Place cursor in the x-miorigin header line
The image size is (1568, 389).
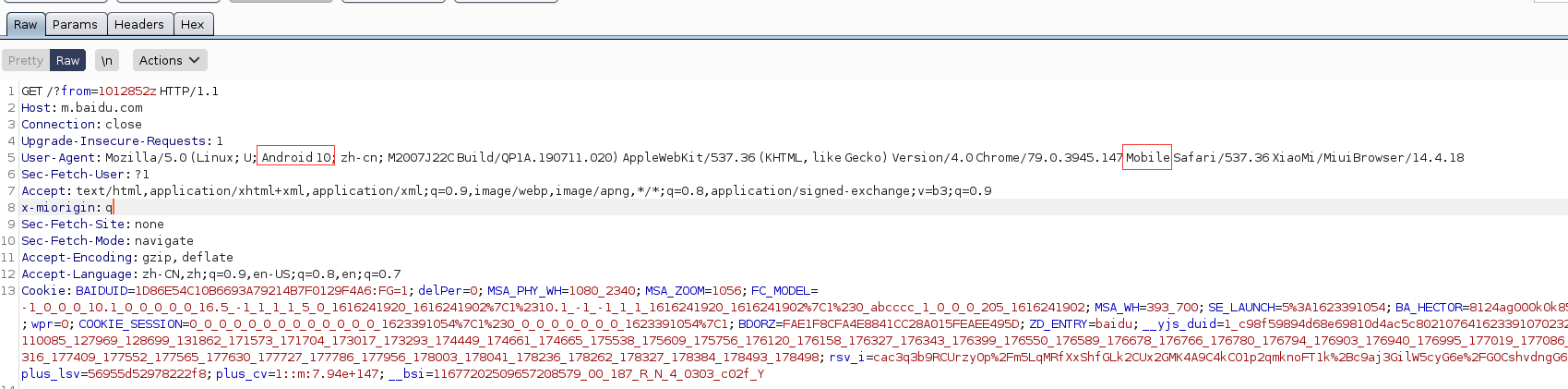coord(794,207)
